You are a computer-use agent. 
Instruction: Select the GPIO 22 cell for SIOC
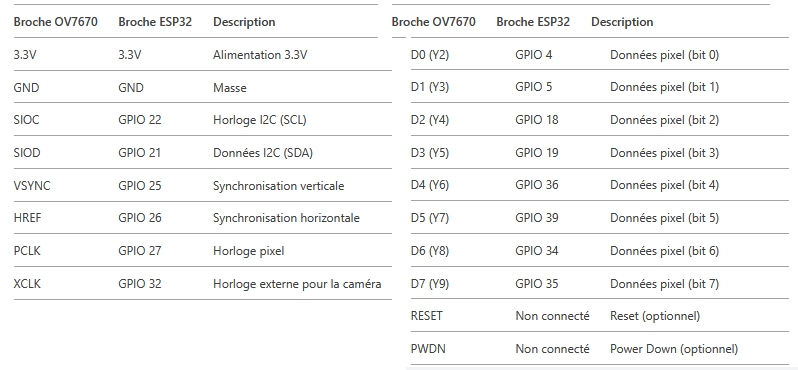tap(140, 120)
